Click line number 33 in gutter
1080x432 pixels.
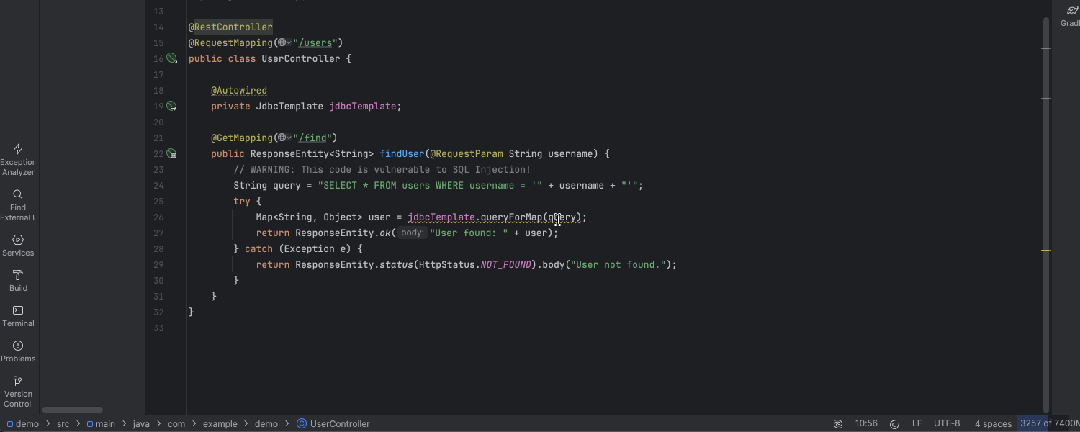coord(158,328)
